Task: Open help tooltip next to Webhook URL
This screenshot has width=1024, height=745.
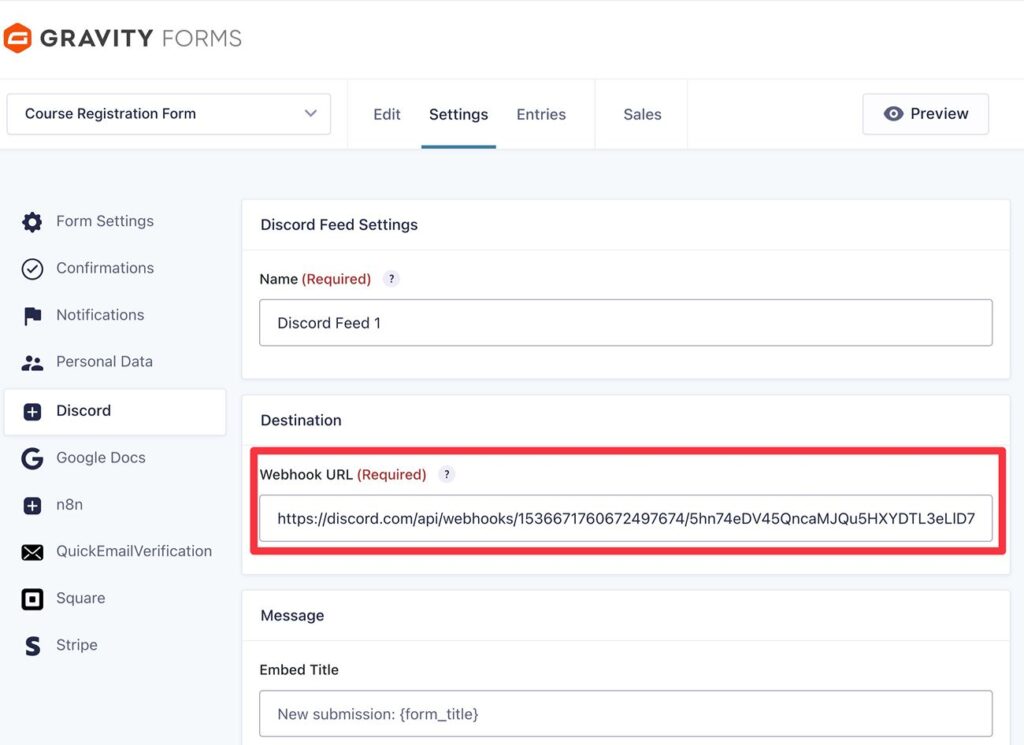Action: (447, 474)
